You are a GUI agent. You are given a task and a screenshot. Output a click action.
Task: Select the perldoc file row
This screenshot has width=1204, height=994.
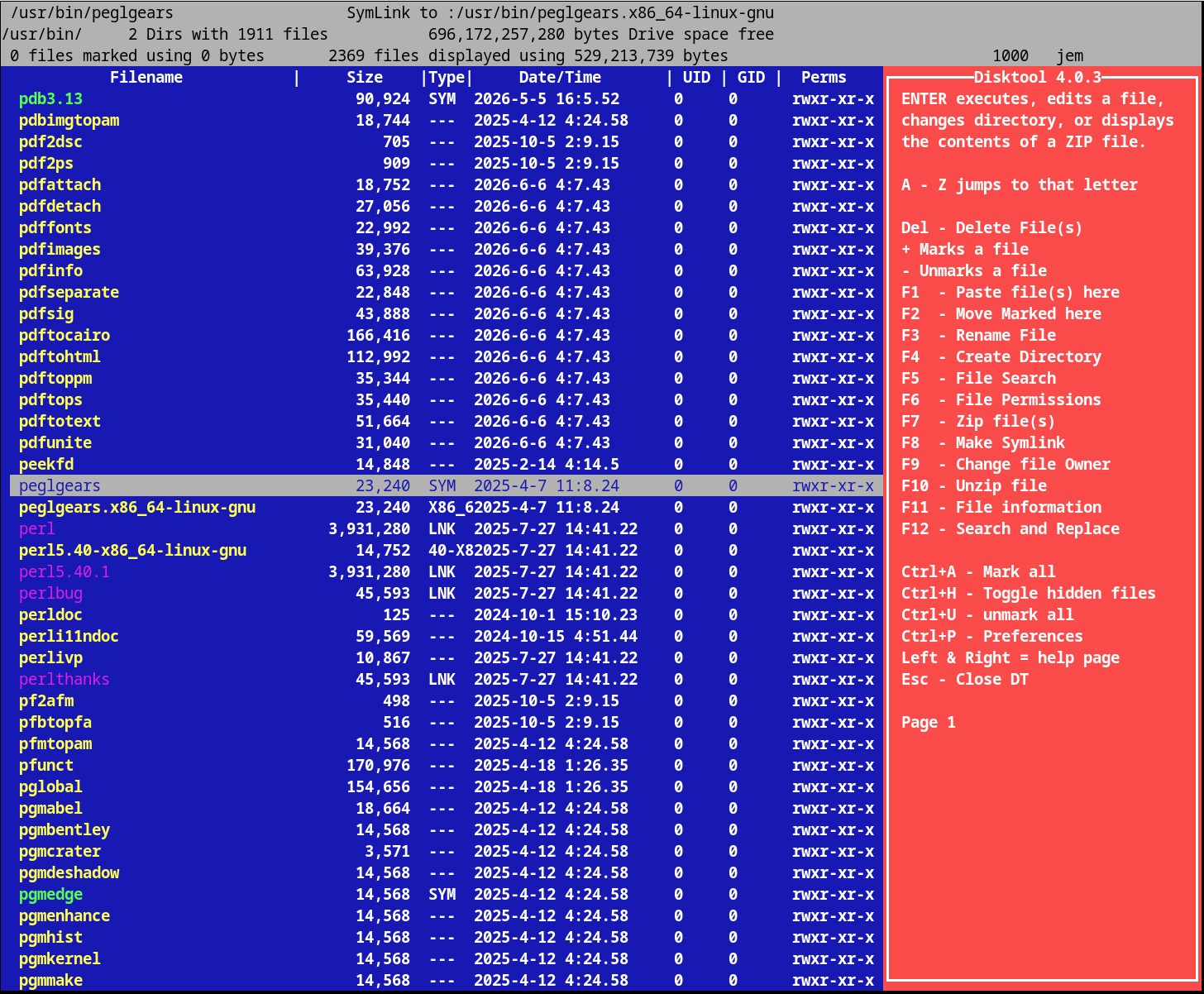(x=447, y=615)
